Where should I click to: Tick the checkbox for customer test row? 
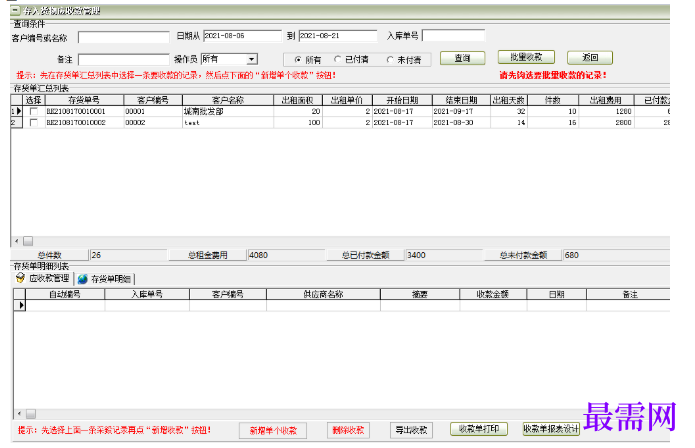[34, 122]
